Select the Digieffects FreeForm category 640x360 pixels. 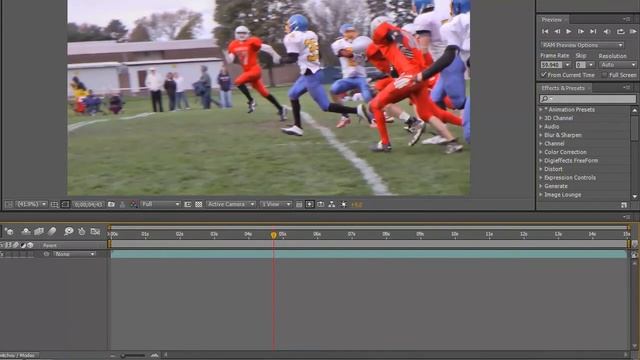pyautogui.click(x=571, y=160)
